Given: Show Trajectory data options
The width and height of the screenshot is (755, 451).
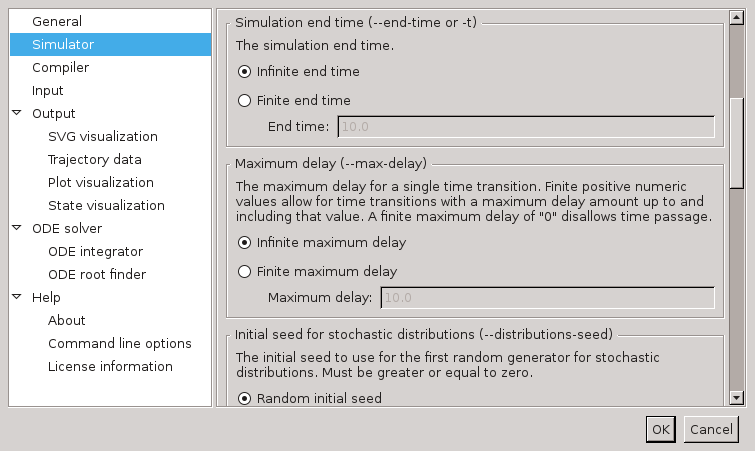Looking at the screenshot, I should point(95,159).
